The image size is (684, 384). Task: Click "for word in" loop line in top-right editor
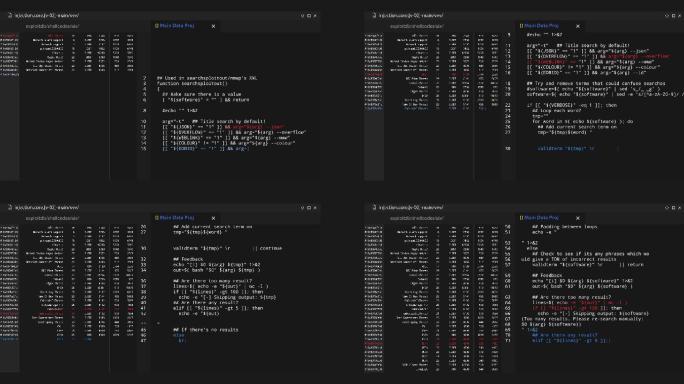[582, 121]
